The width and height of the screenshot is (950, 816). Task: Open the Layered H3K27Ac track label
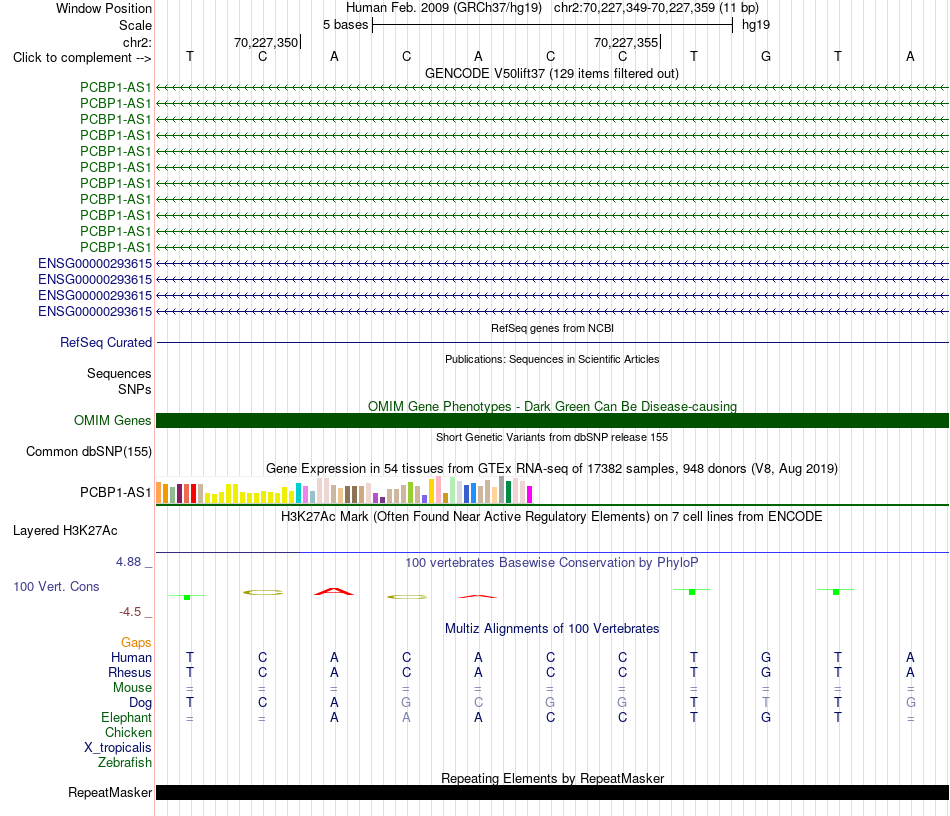(x=65, y=531)
